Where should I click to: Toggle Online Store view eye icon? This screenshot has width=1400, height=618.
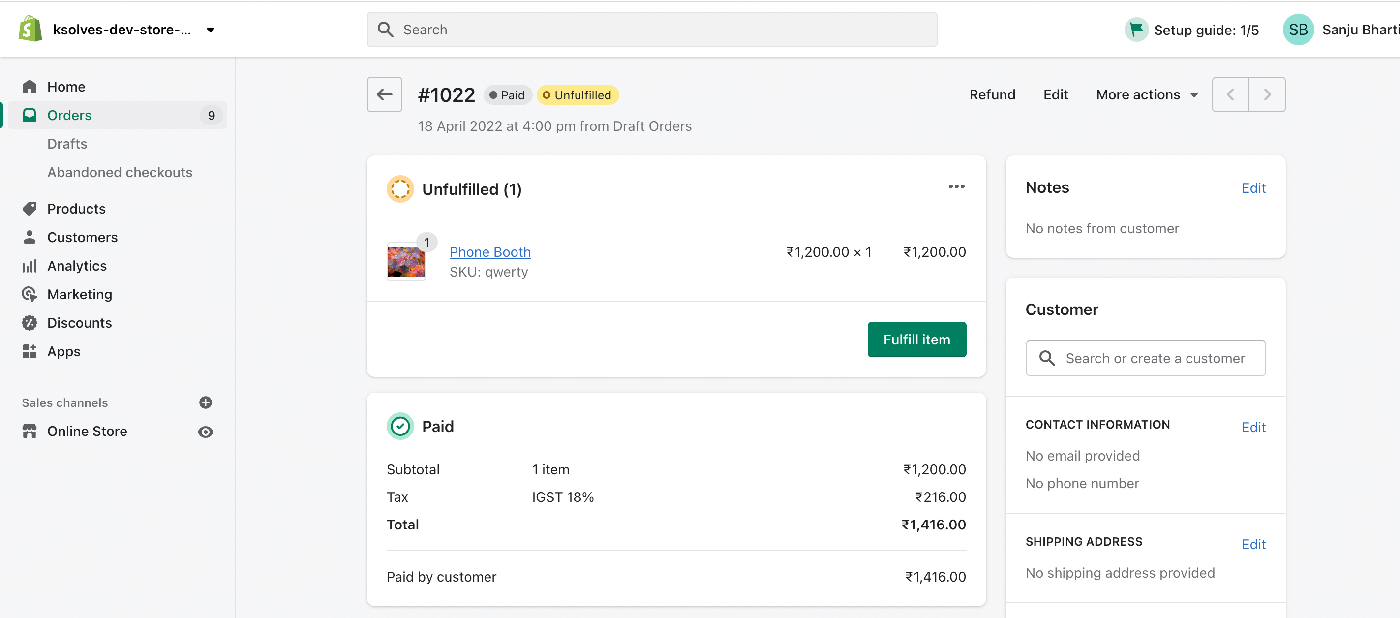[x=206, y=432]
